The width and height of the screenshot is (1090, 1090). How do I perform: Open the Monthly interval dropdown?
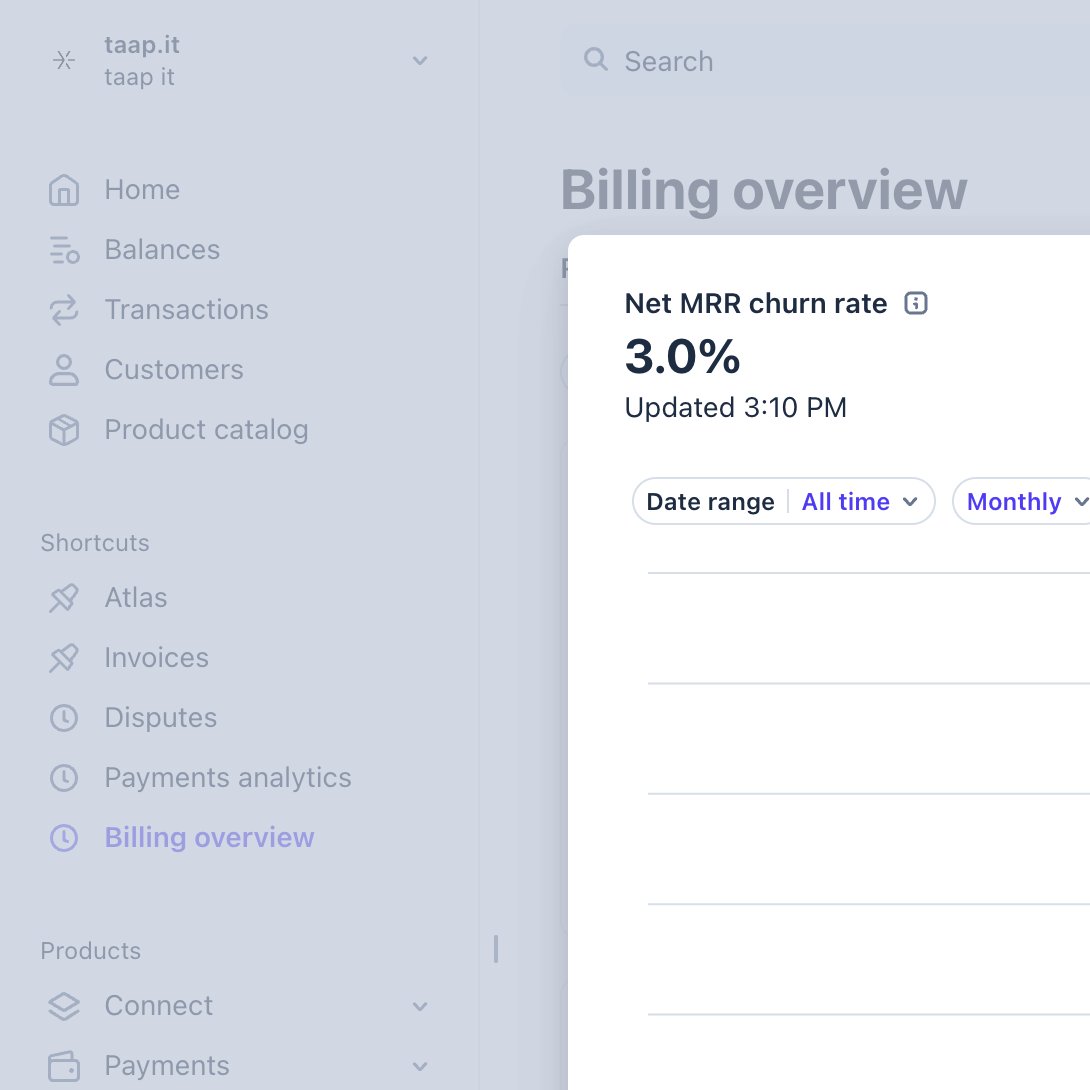tap(1022, 501)
